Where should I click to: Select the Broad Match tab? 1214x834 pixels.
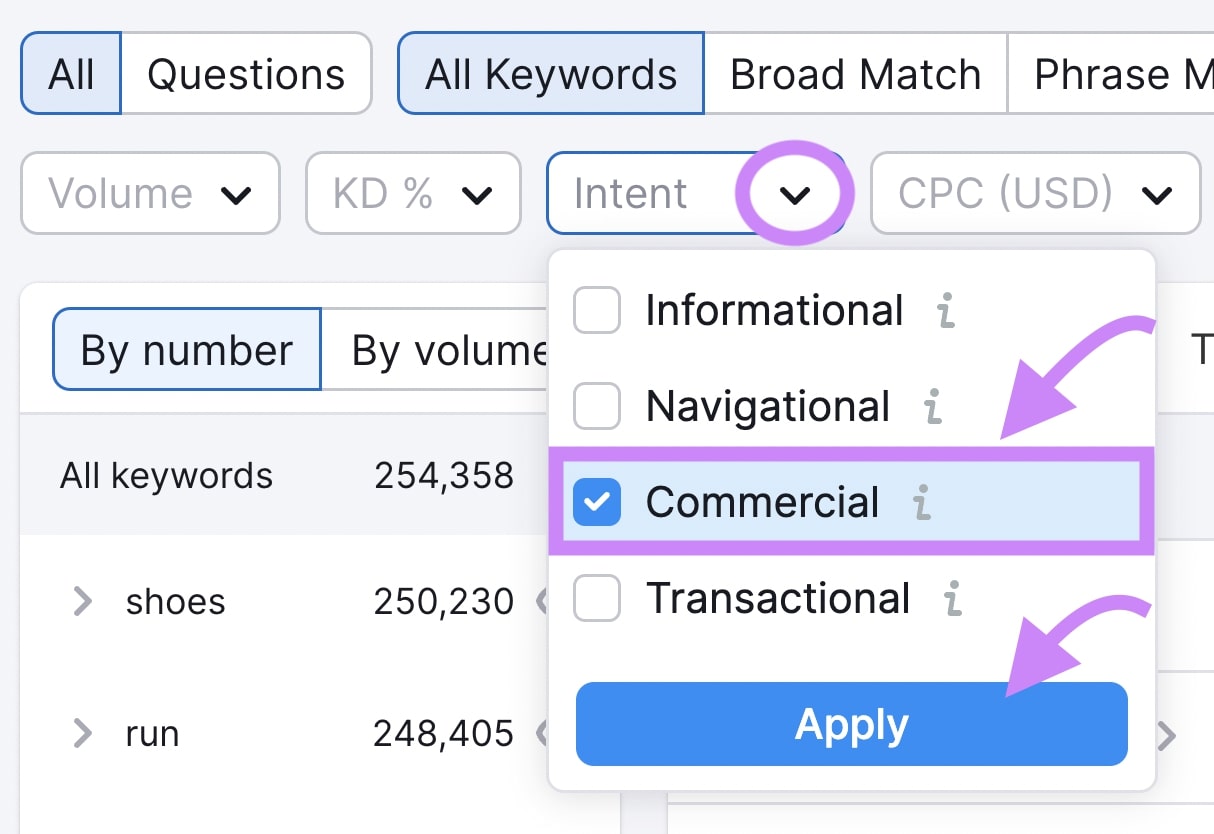(x=855, y=73)
